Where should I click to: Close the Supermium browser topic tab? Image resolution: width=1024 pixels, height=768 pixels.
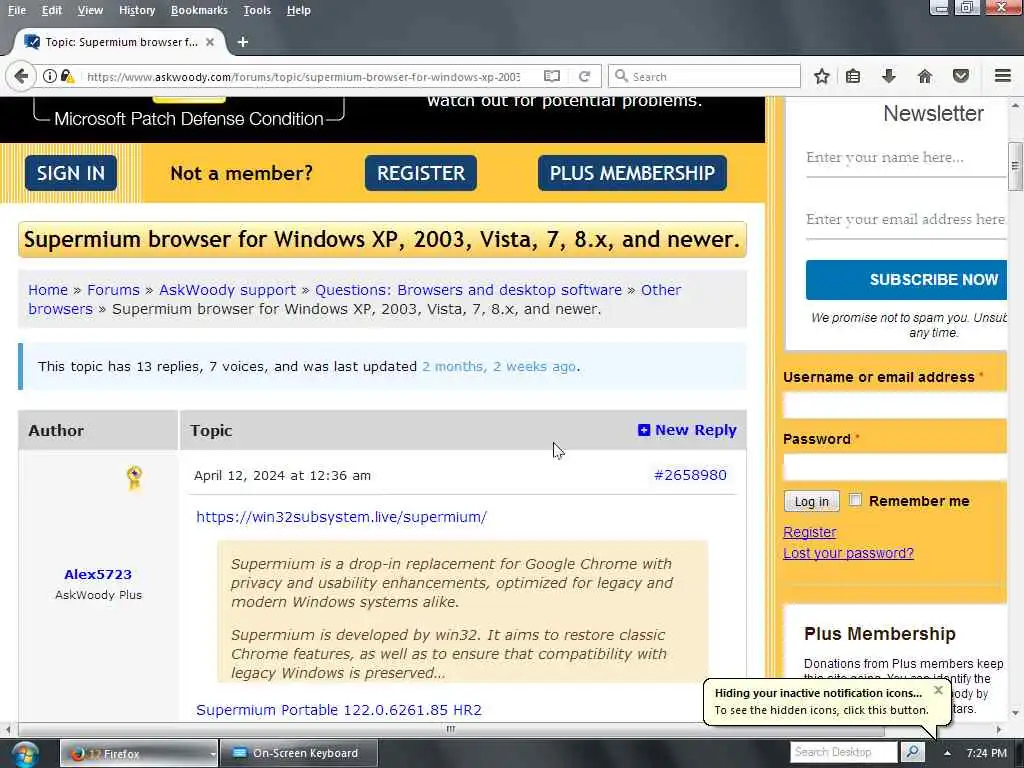pos(210,42)
